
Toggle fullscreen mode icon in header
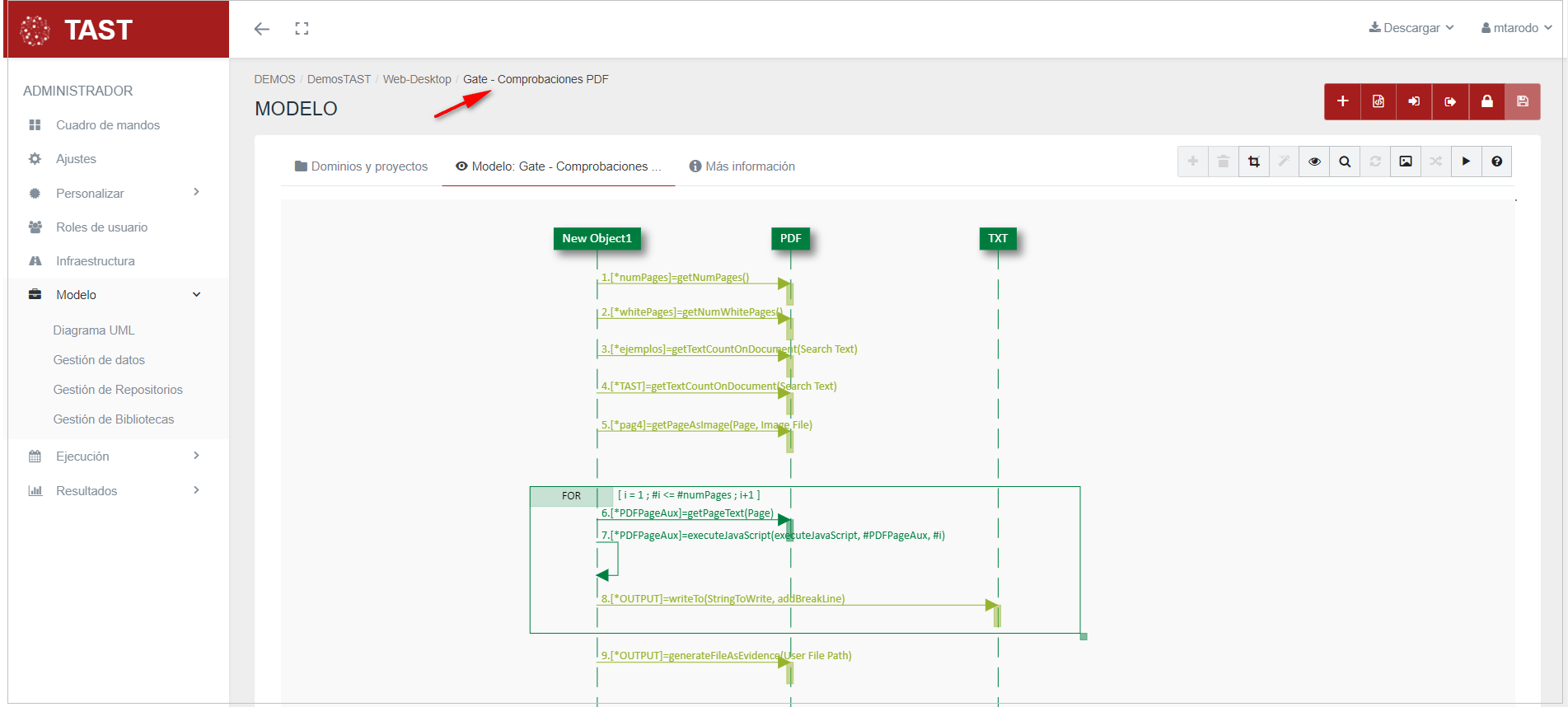click(302, 29)
